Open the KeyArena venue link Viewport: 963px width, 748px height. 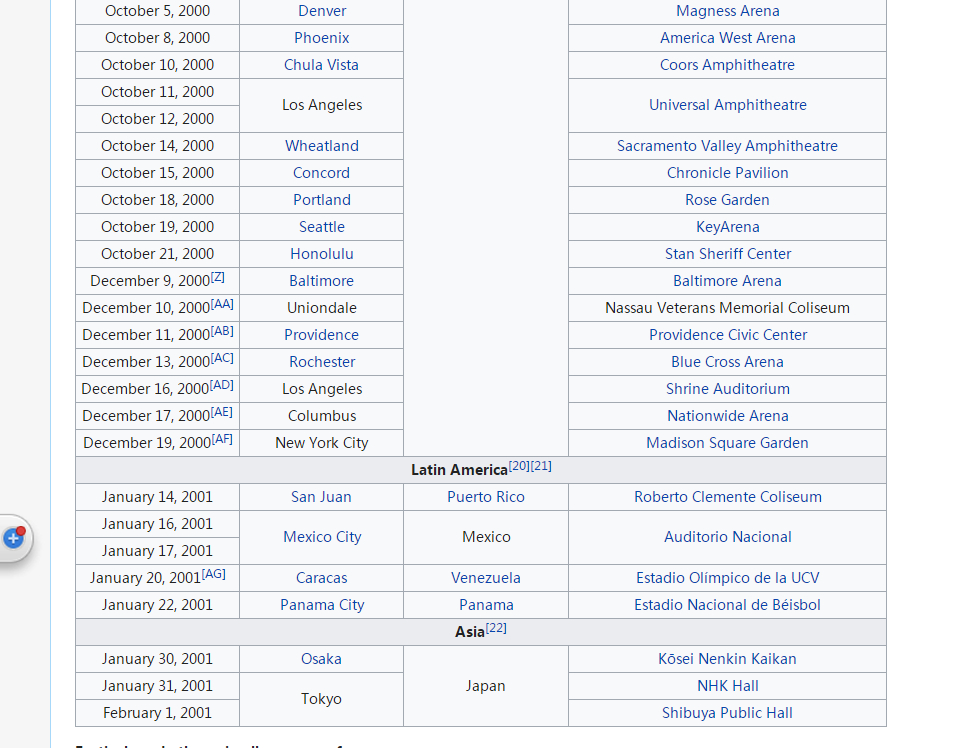[x=728, y=227]
